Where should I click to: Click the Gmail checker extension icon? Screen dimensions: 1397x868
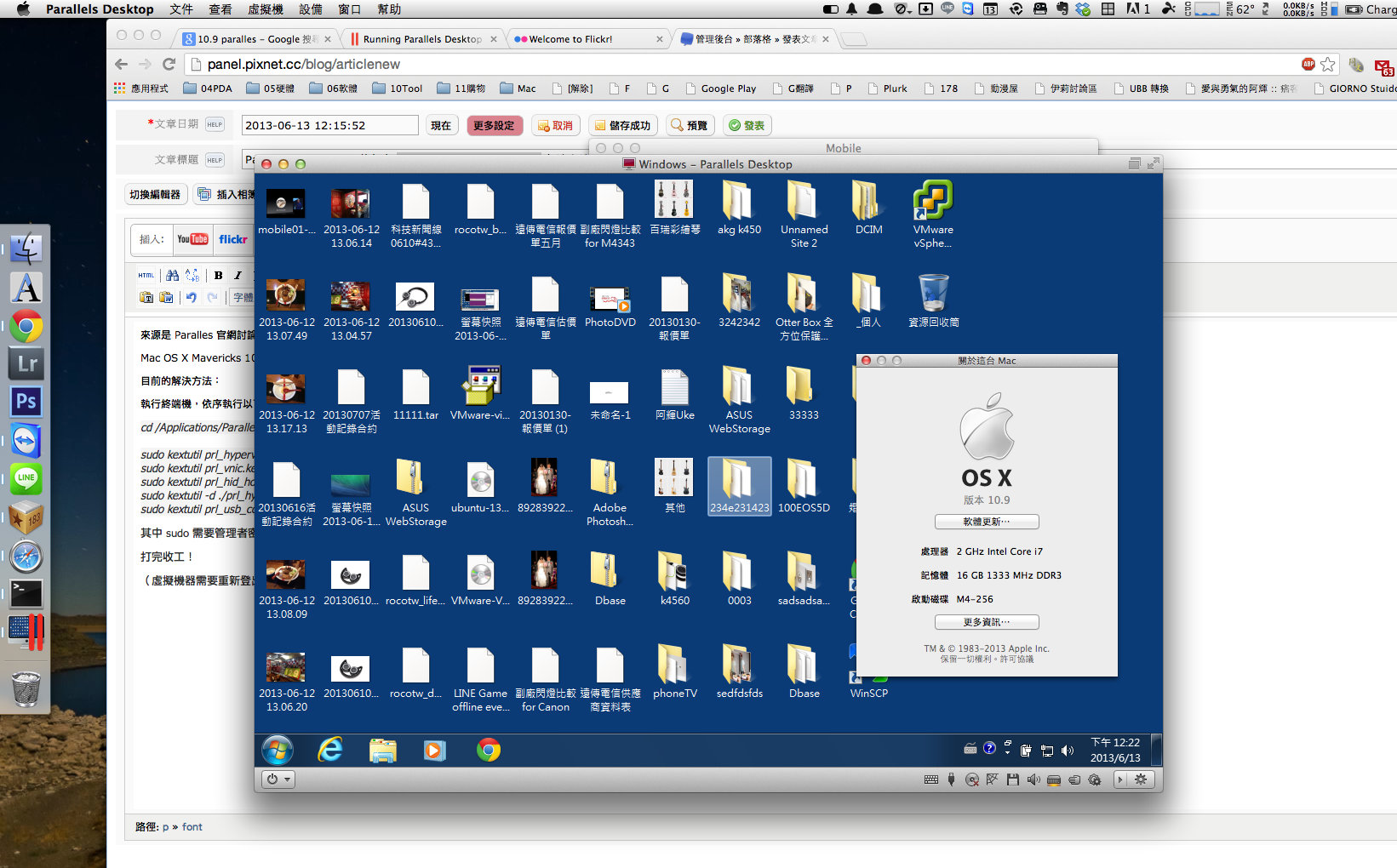click(x=1383, y=66)
